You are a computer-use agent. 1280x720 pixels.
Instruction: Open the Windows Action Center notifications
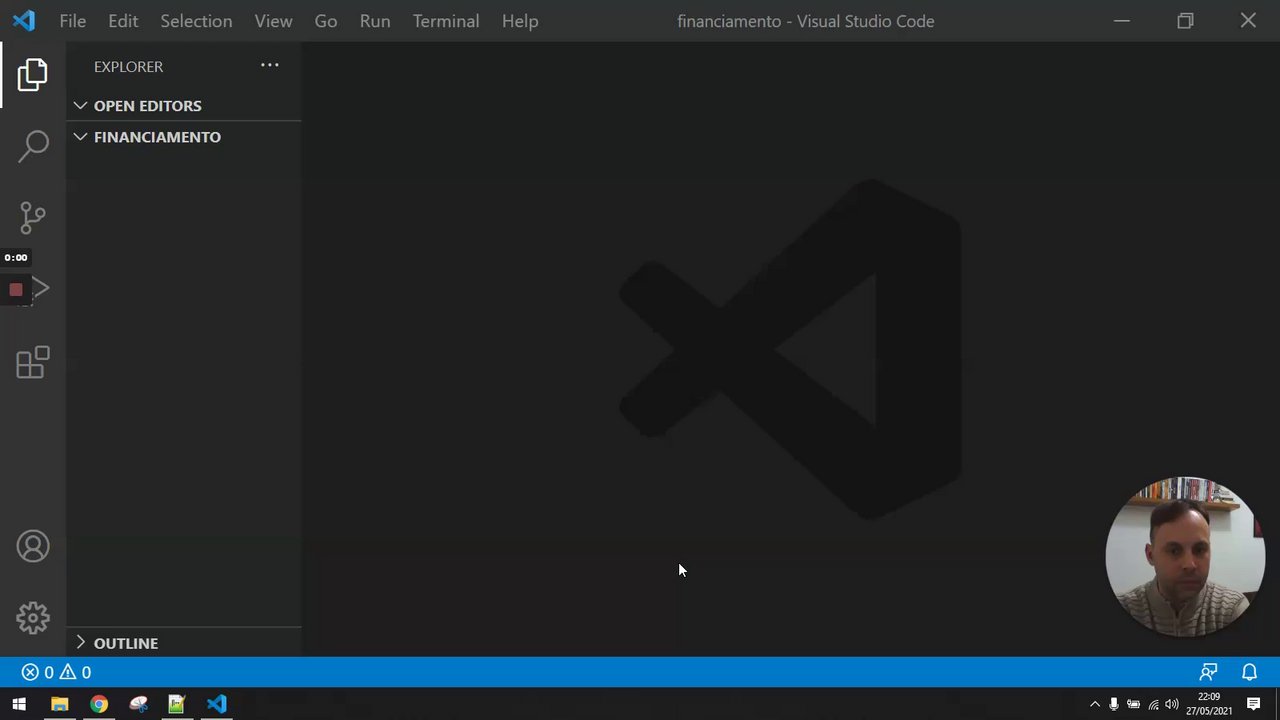pos(1253,704)
